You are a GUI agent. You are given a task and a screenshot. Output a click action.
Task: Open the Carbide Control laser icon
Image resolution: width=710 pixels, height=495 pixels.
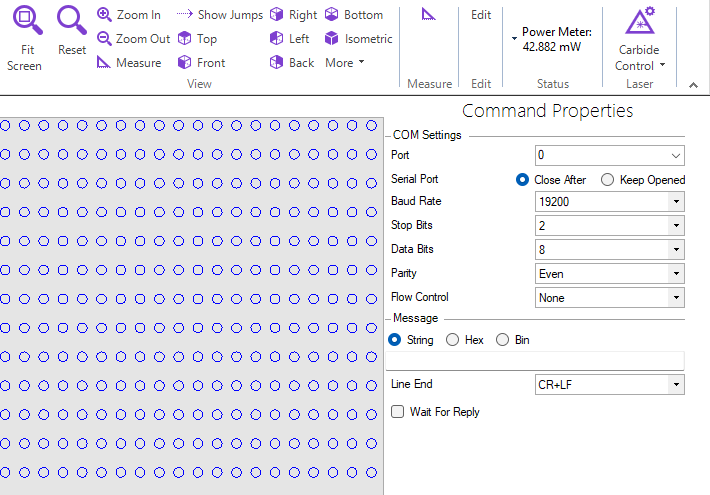coord(639,21)
